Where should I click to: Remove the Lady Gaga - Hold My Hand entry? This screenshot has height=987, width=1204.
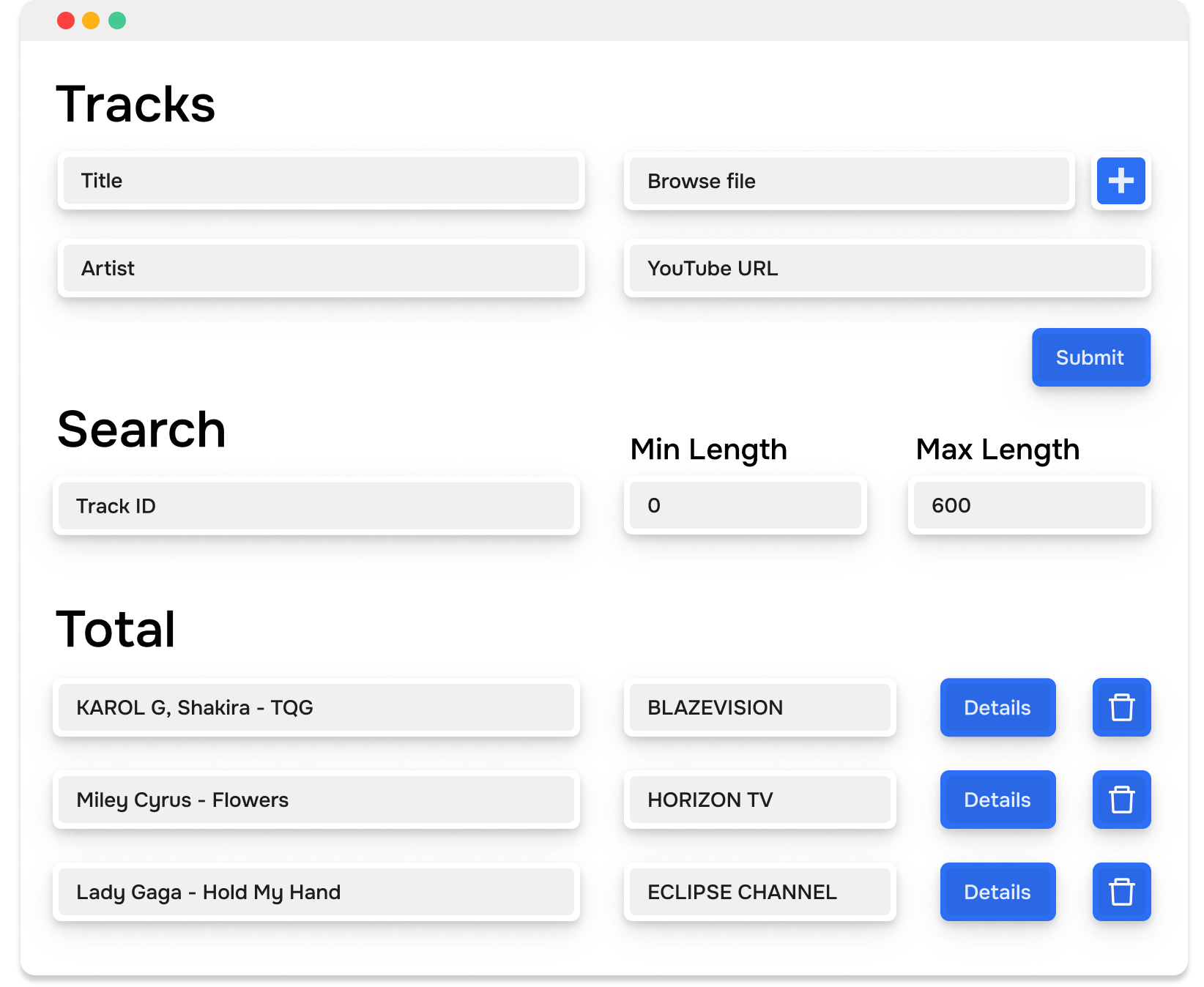point(1121,892)
